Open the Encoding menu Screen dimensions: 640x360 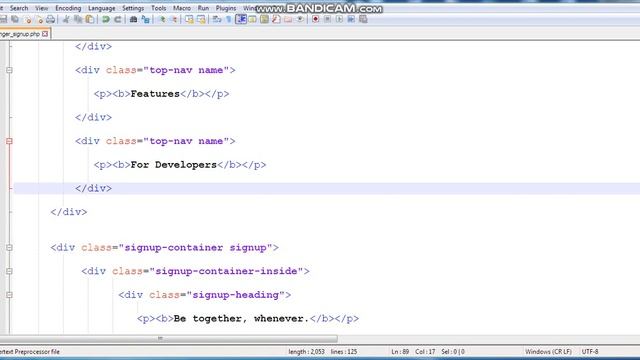pos(68,8)
